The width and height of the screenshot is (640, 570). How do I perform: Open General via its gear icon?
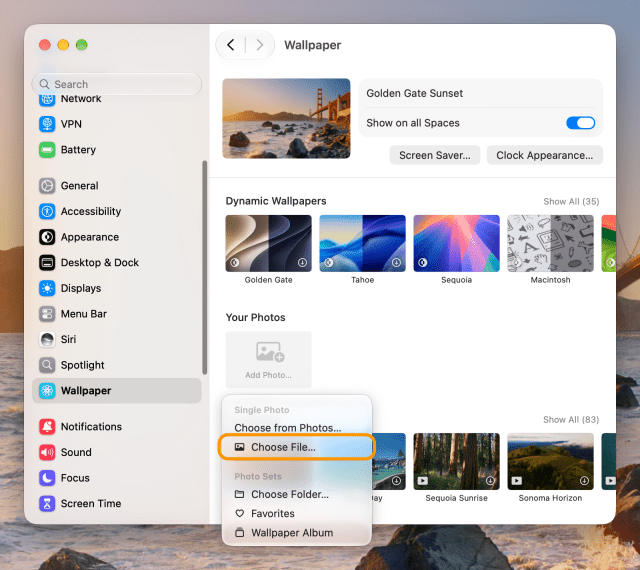click(x=47, y=185)
